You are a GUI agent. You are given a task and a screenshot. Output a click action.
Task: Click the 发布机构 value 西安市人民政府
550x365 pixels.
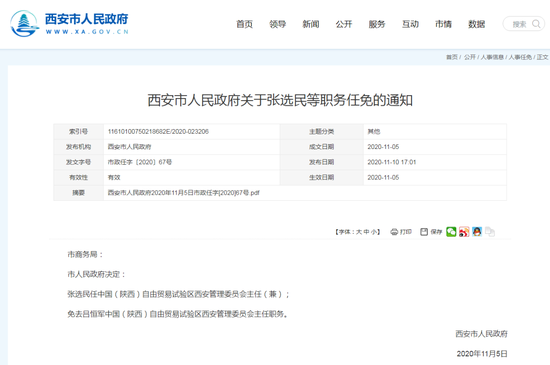coord(129,147)
